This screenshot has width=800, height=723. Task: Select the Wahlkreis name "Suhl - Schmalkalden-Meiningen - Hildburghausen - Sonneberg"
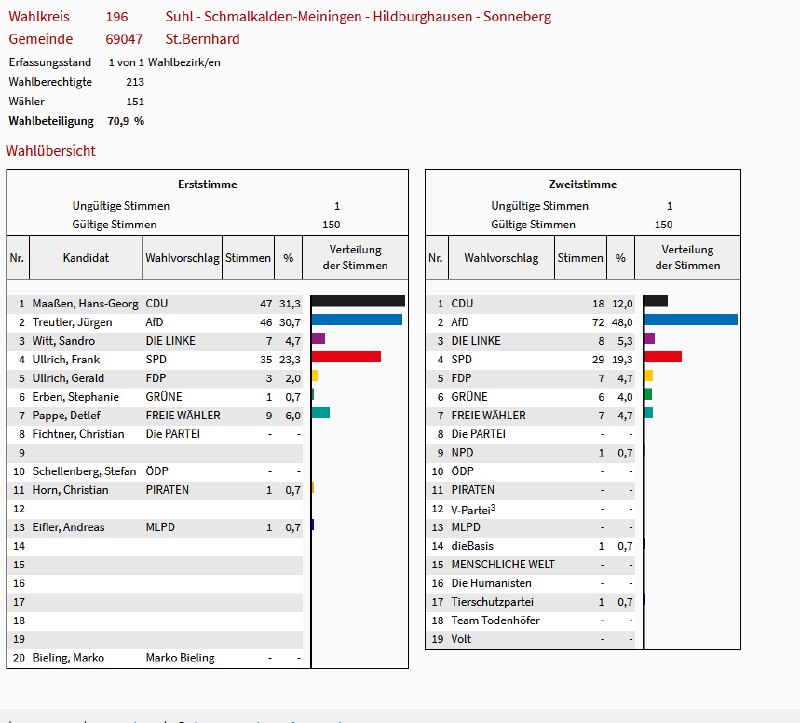[x=358, y=17]
